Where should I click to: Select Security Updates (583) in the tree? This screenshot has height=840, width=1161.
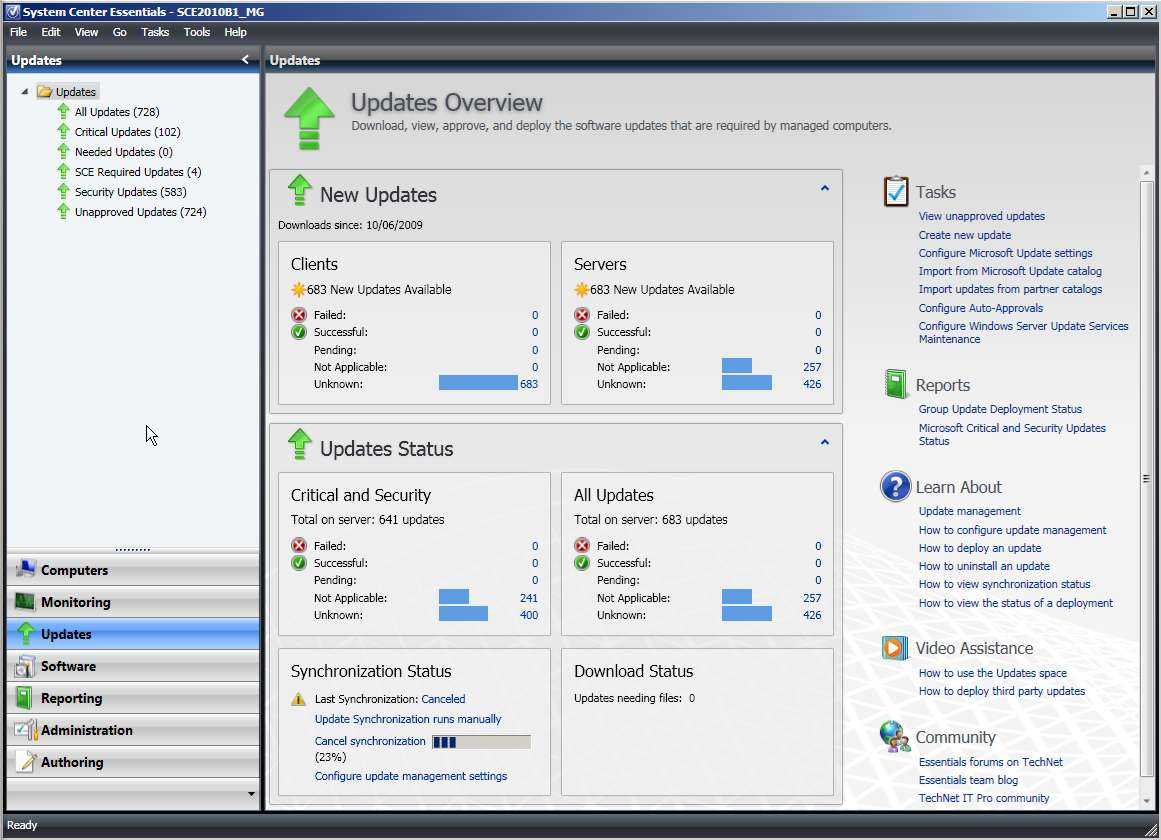pyautogui.click(x=130, y=192)
